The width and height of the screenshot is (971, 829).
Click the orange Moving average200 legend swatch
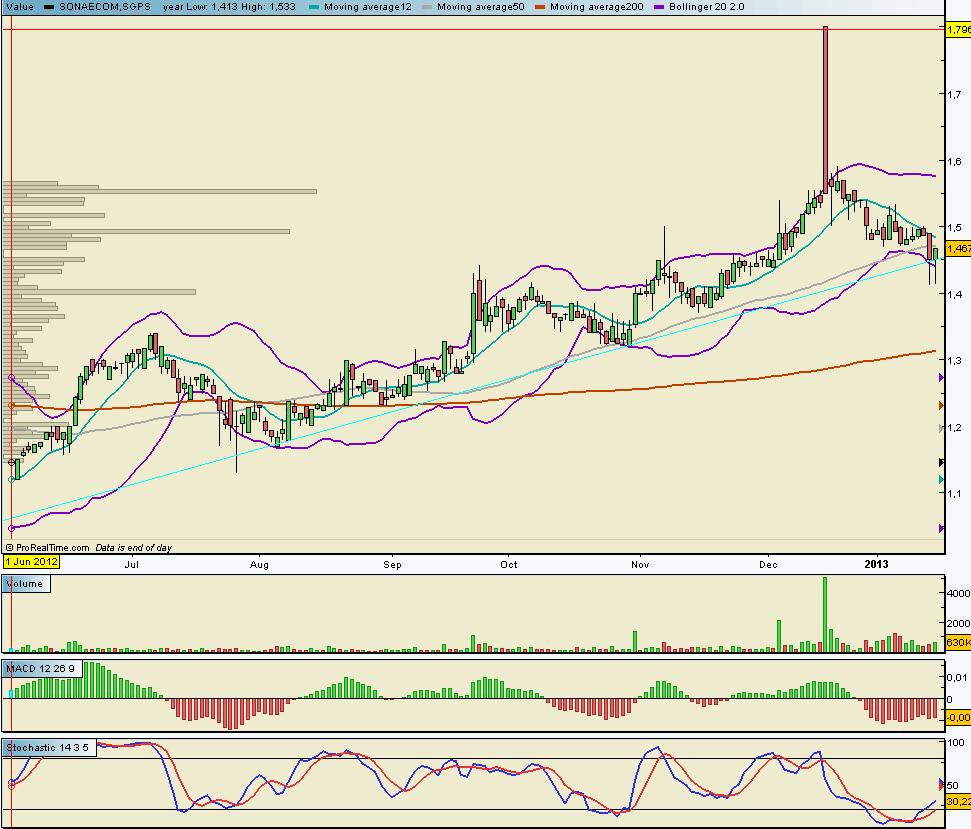click(540, 7)
